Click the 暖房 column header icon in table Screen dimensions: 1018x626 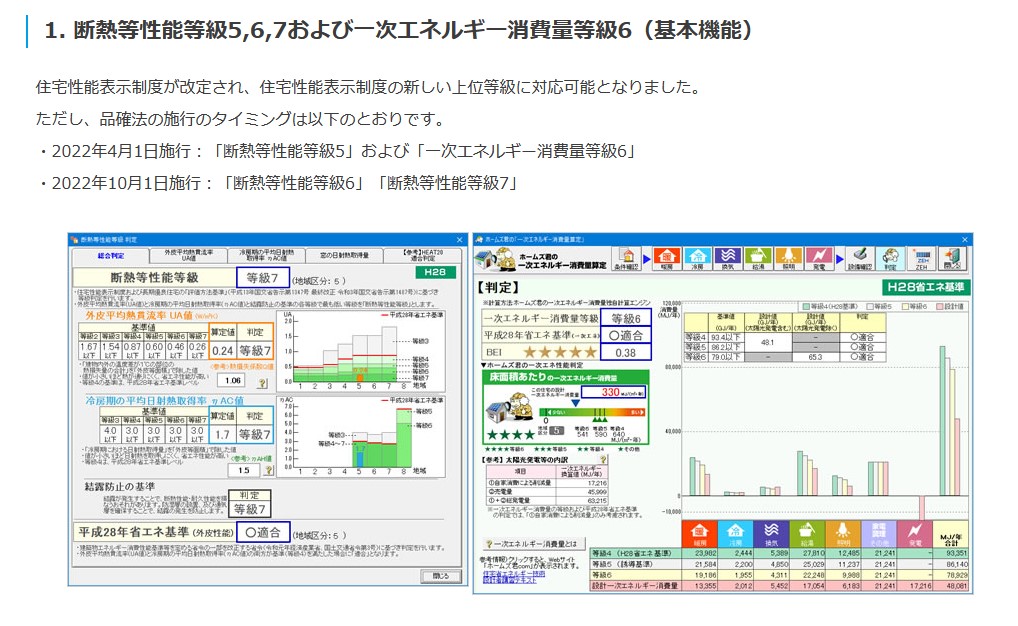699,533
